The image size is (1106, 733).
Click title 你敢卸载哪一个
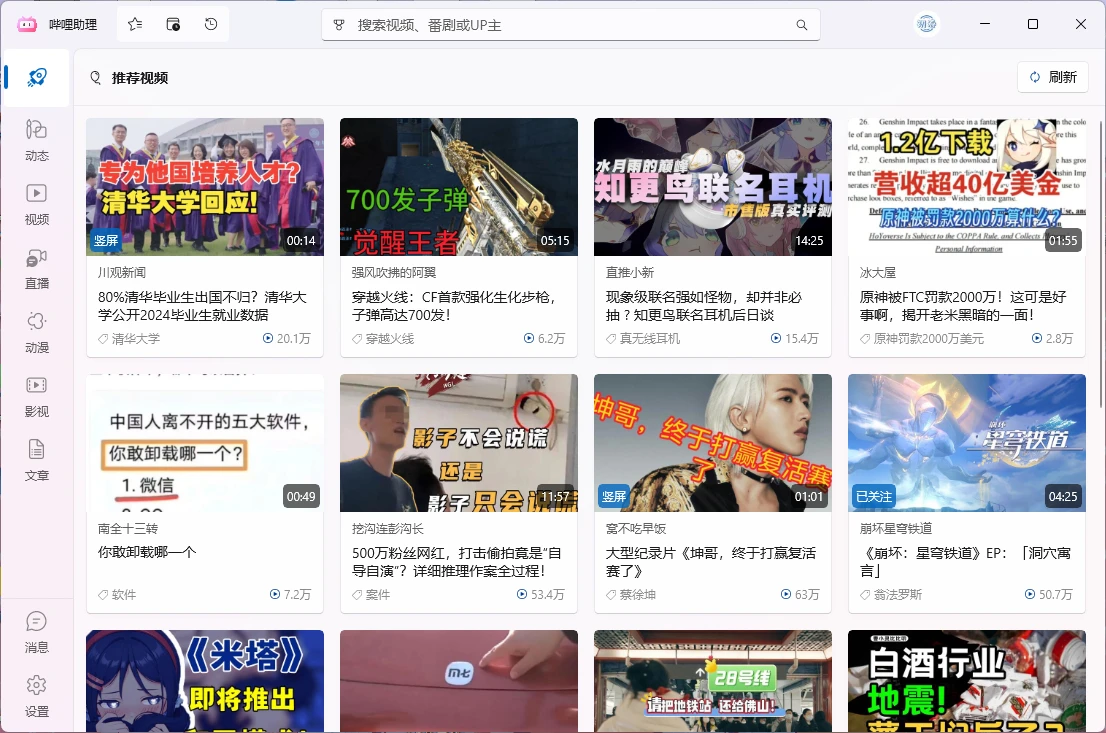[147, 552]
